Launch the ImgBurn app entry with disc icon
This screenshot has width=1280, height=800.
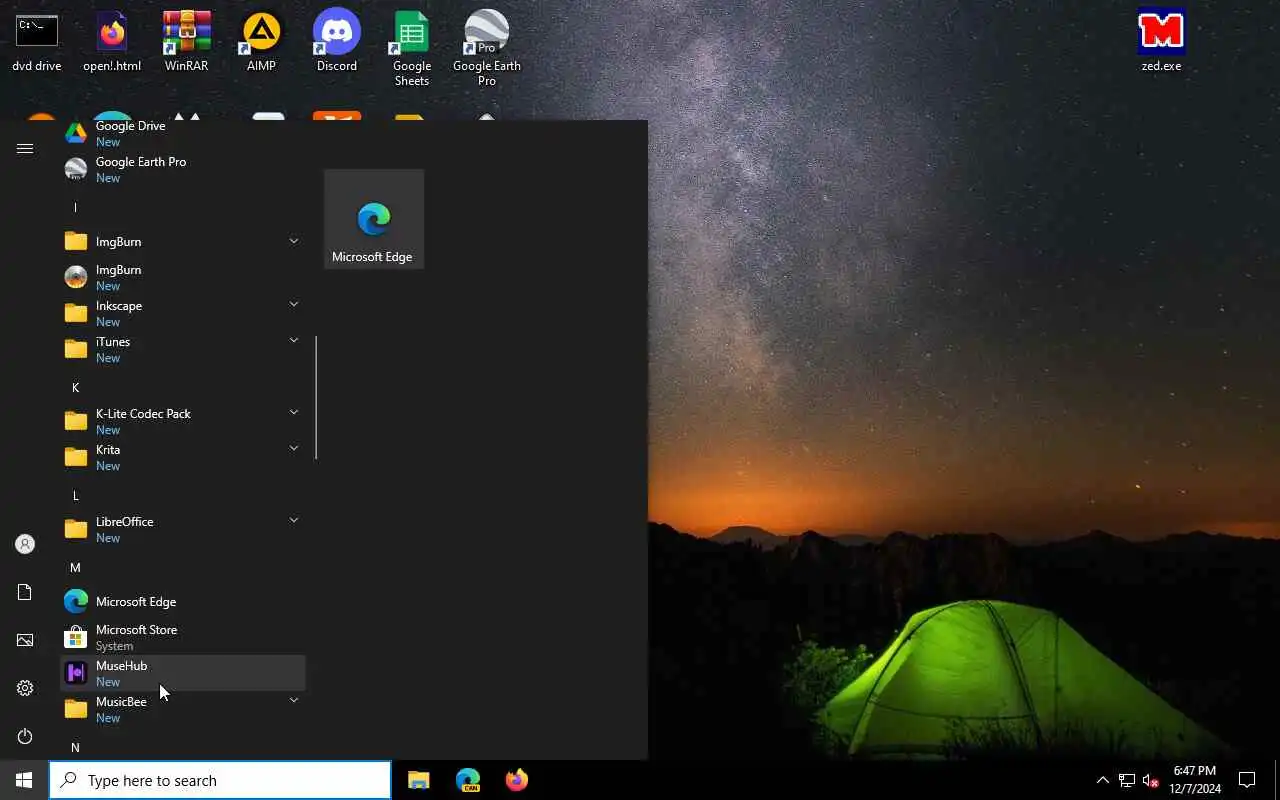[x=183, y=277]
